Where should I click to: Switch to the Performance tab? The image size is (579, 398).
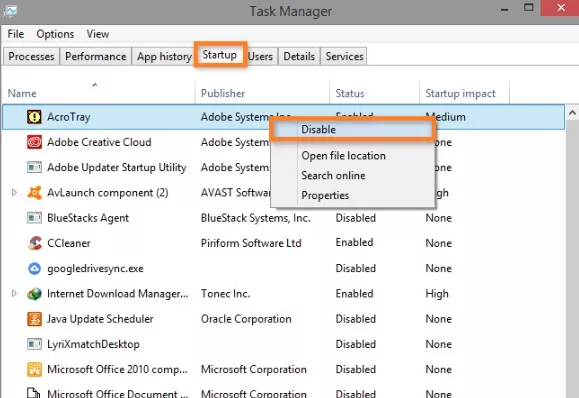click(x=96, y=56)
